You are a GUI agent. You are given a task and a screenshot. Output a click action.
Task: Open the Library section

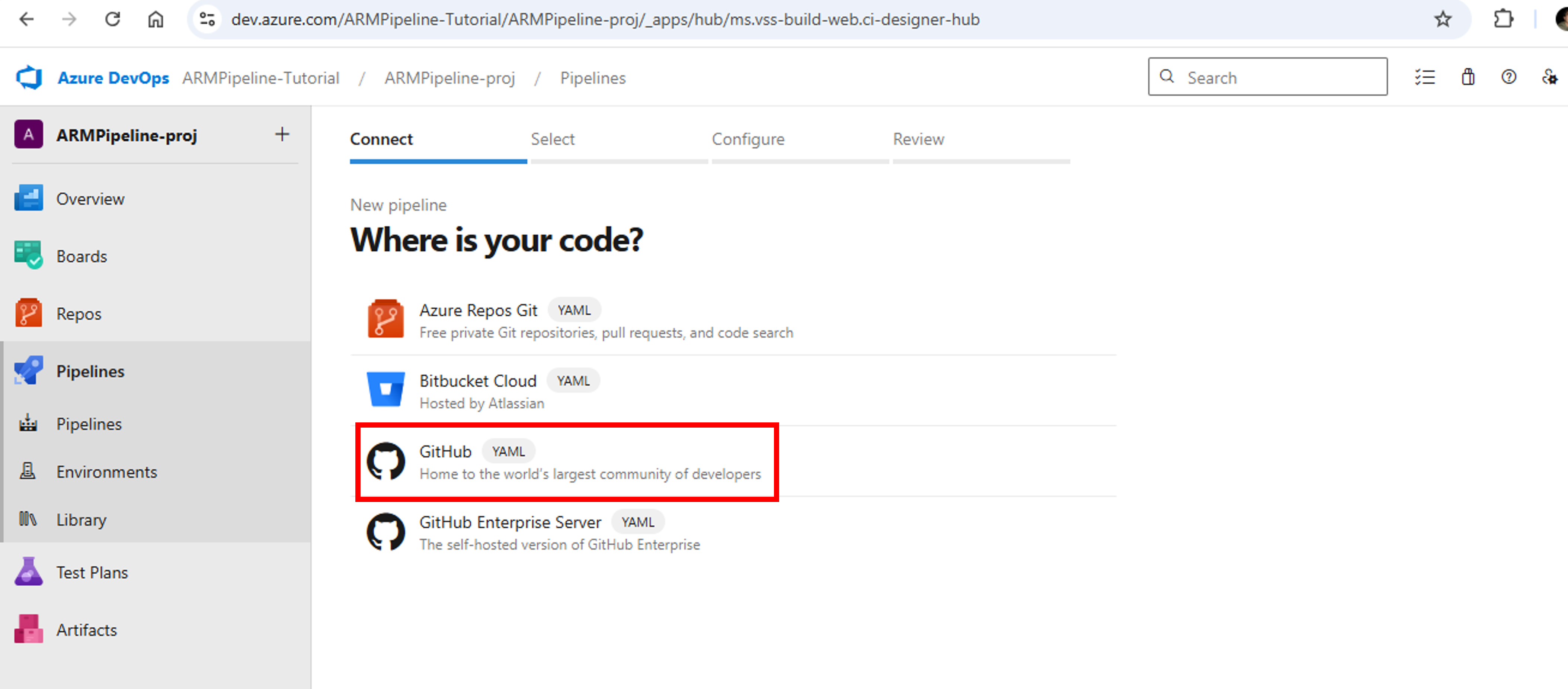[81, 519]
